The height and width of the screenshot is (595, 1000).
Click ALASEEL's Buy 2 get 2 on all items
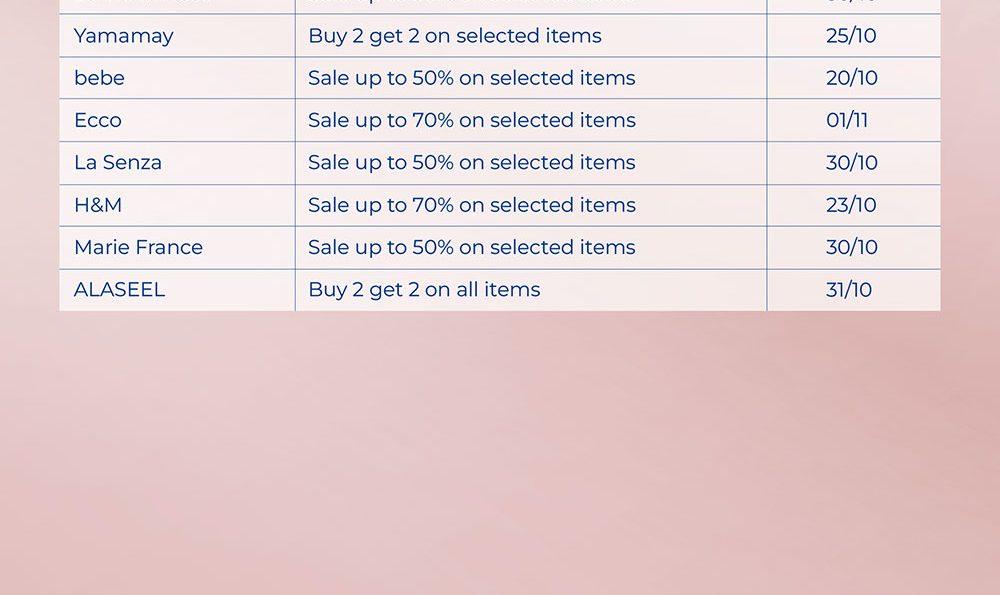(424, 290)
